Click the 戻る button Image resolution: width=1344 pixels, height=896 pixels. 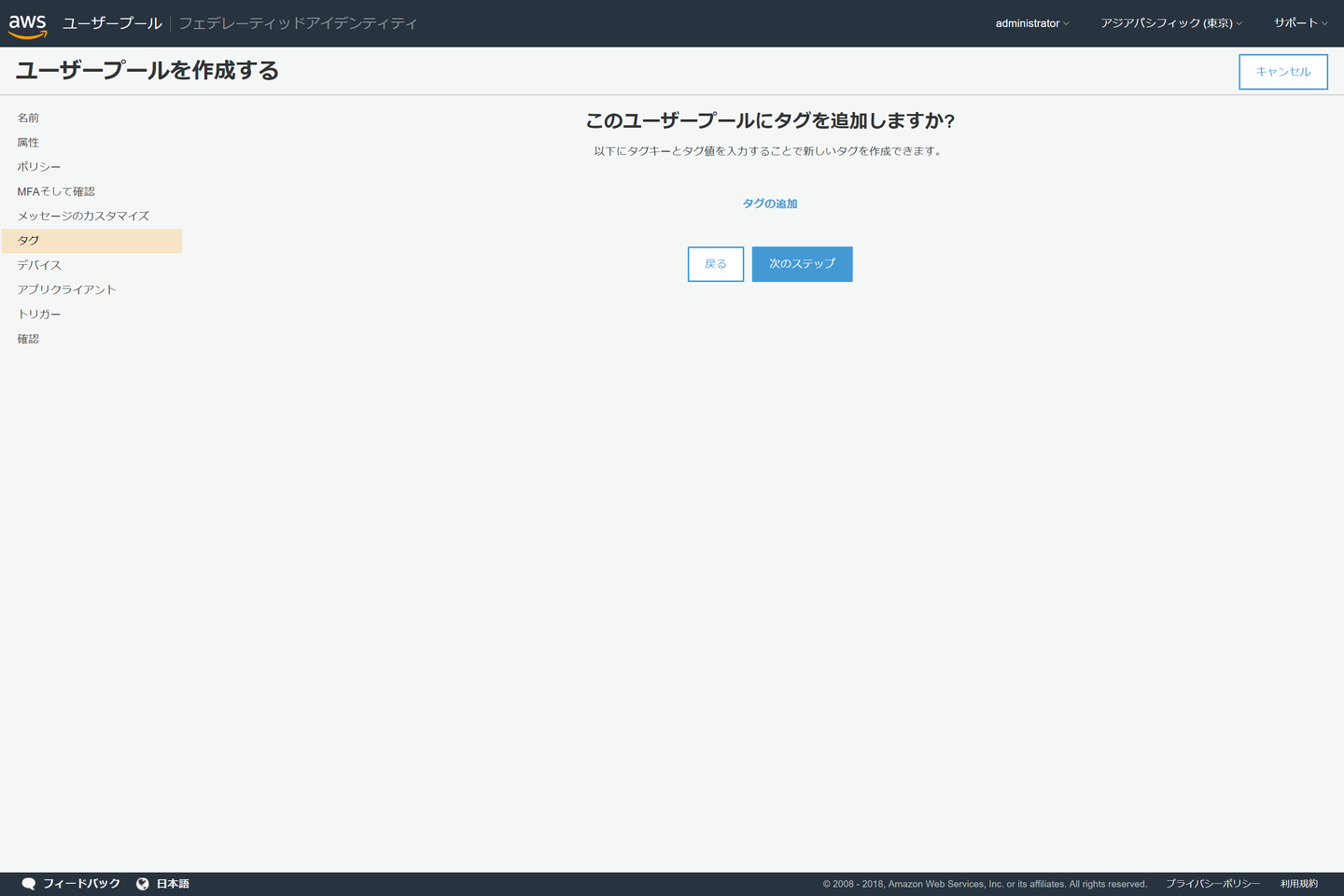[x=716, y=264]
